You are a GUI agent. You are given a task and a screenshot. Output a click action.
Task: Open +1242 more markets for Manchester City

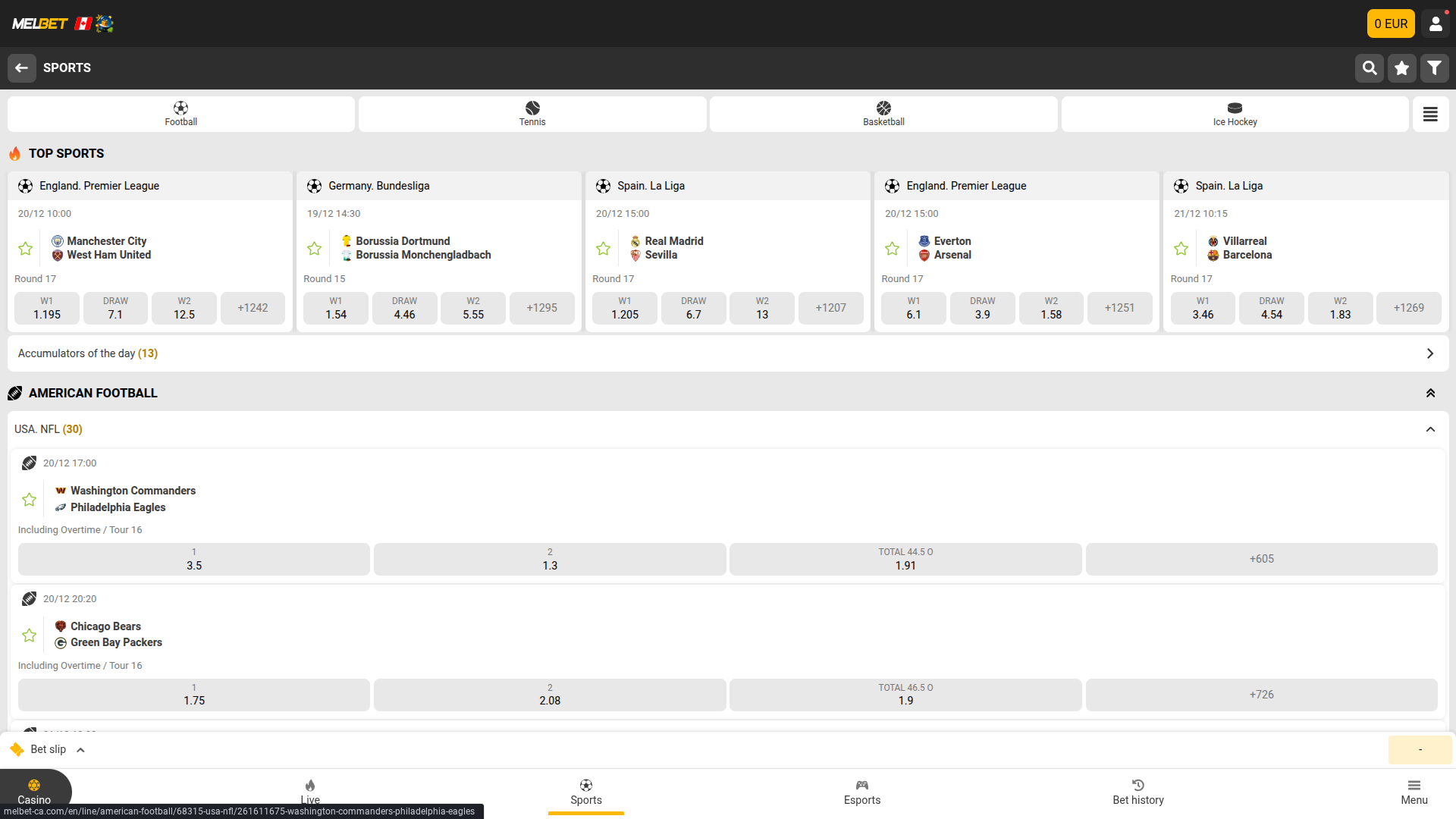click(253, 308)
